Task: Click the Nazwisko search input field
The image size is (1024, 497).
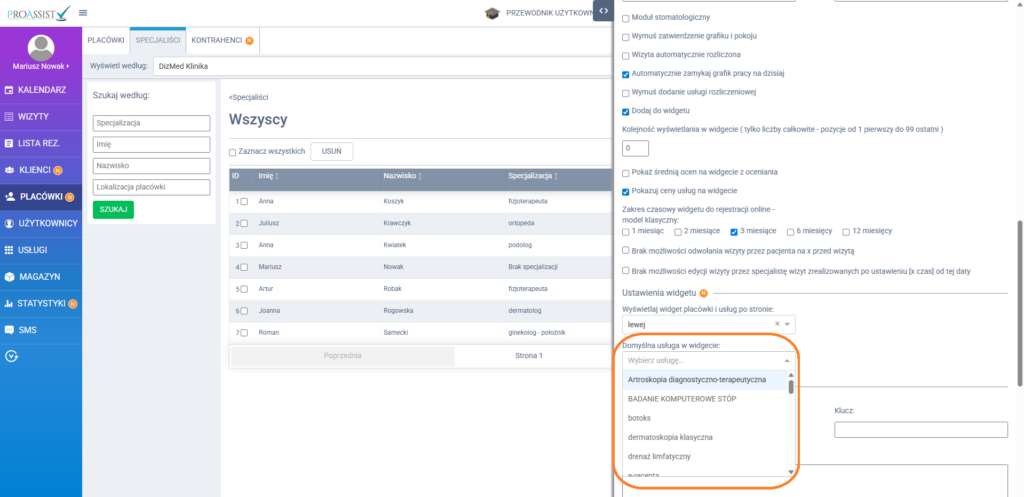Action: [x=151, y=166]
